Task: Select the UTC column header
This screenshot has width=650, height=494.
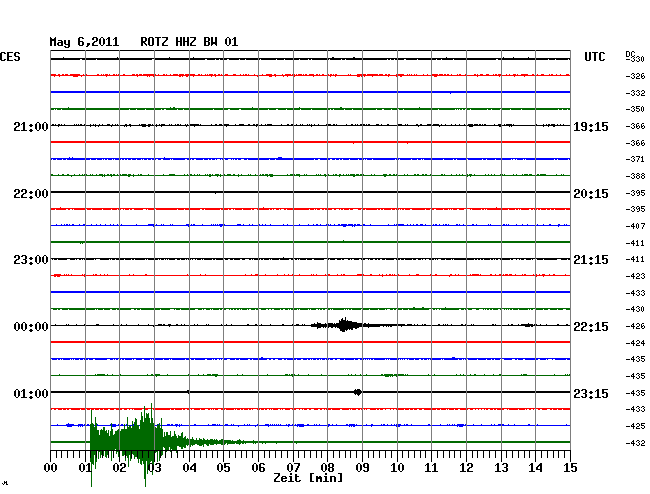Action: coord(594,57)
